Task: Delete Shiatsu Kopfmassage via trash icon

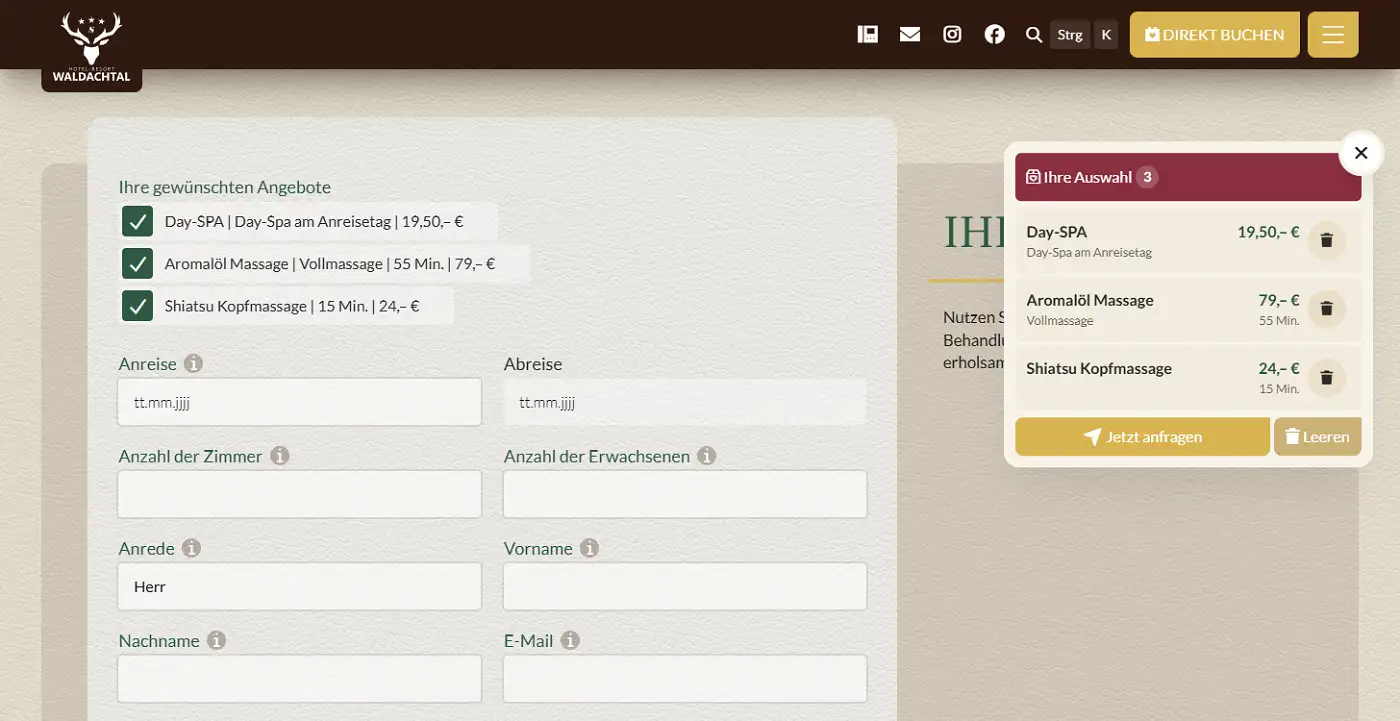Action: coord(1326,377)
